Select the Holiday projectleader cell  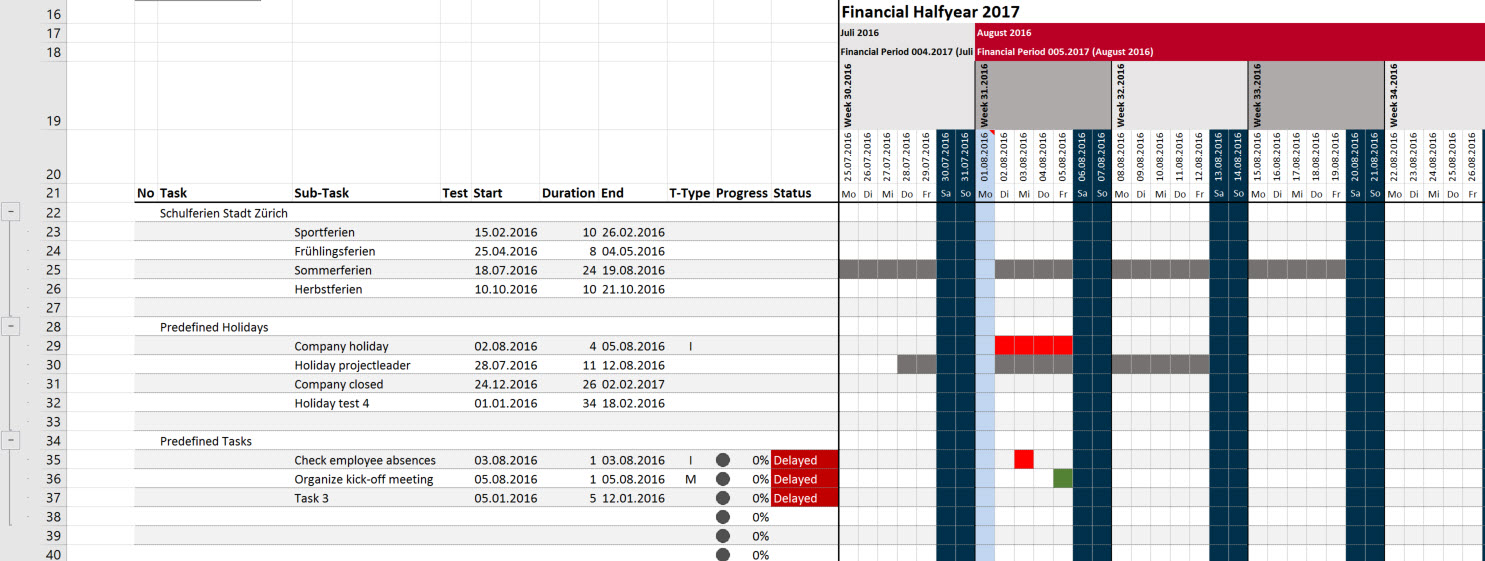[x=352, y=365]
